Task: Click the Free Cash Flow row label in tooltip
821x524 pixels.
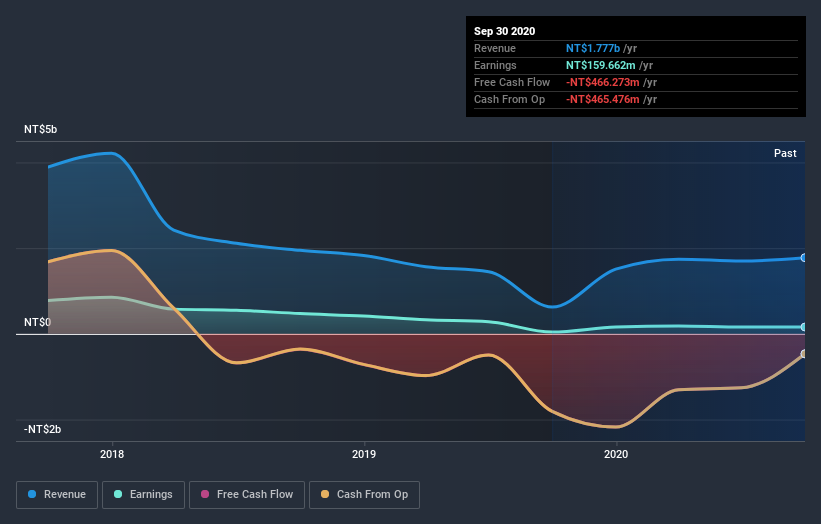Action: 512,82
